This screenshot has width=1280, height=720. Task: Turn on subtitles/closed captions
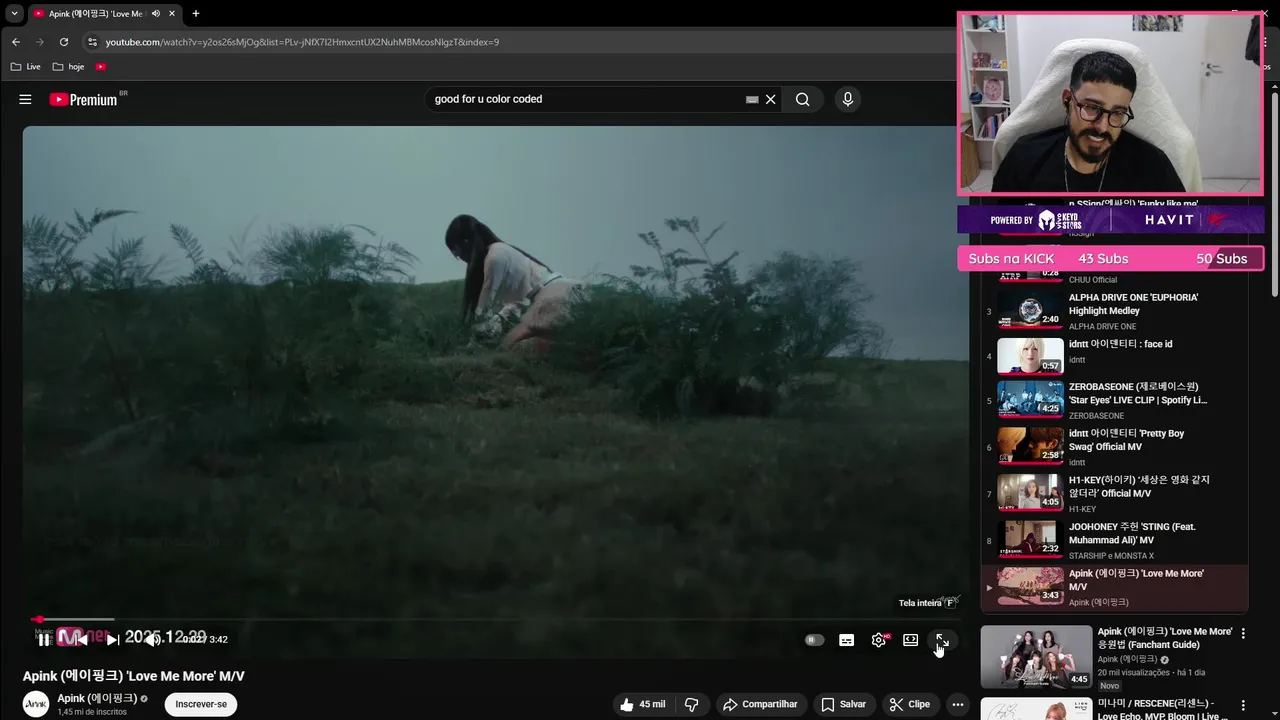point(847,640)
